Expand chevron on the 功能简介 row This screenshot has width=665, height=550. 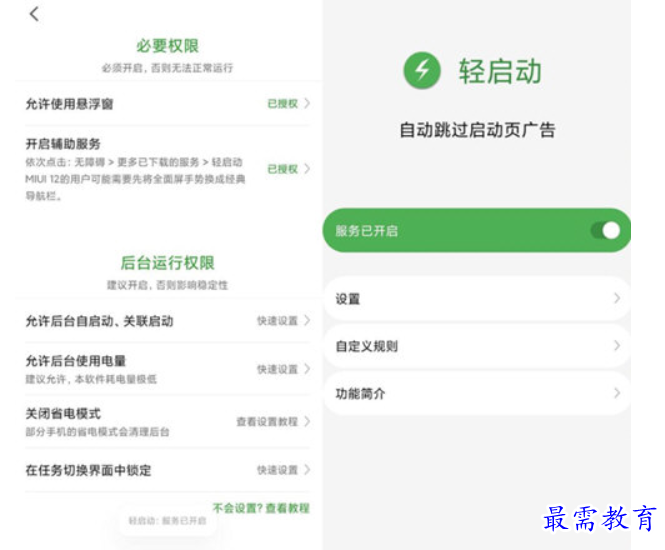tap(617, 394)
